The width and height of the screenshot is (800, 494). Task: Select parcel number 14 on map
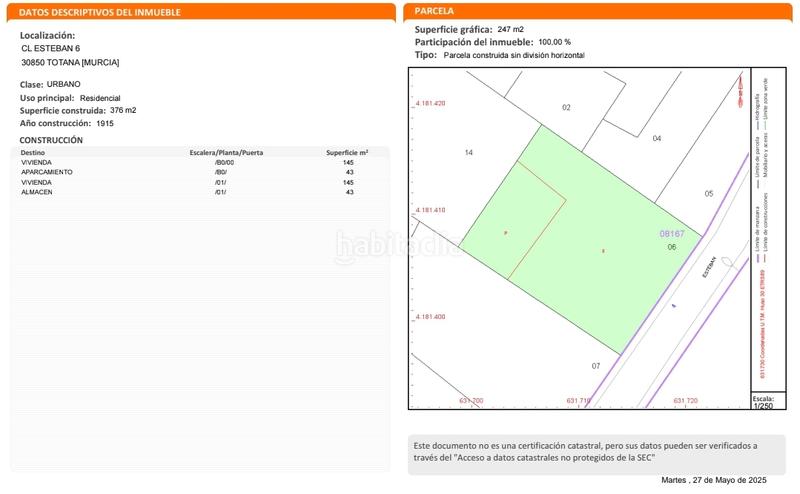[468, 153]
